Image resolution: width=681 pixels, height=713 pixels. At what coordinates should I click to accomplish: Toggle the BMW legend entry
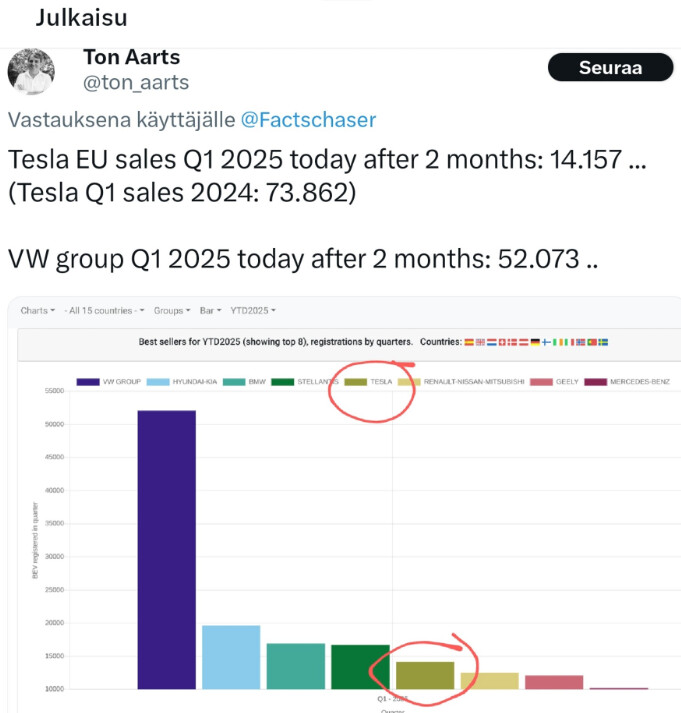coord(244,382)
